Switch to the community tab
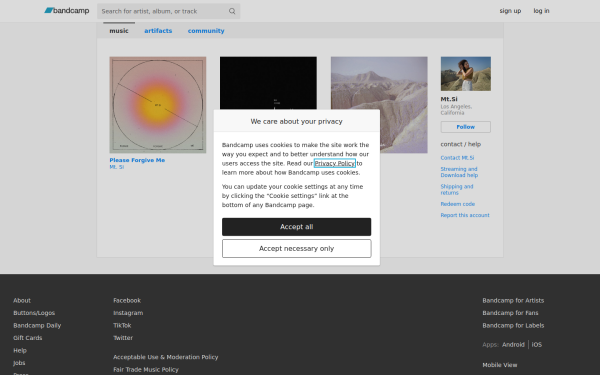The height and width of the screenshot is (375, 600). (206, 31)
